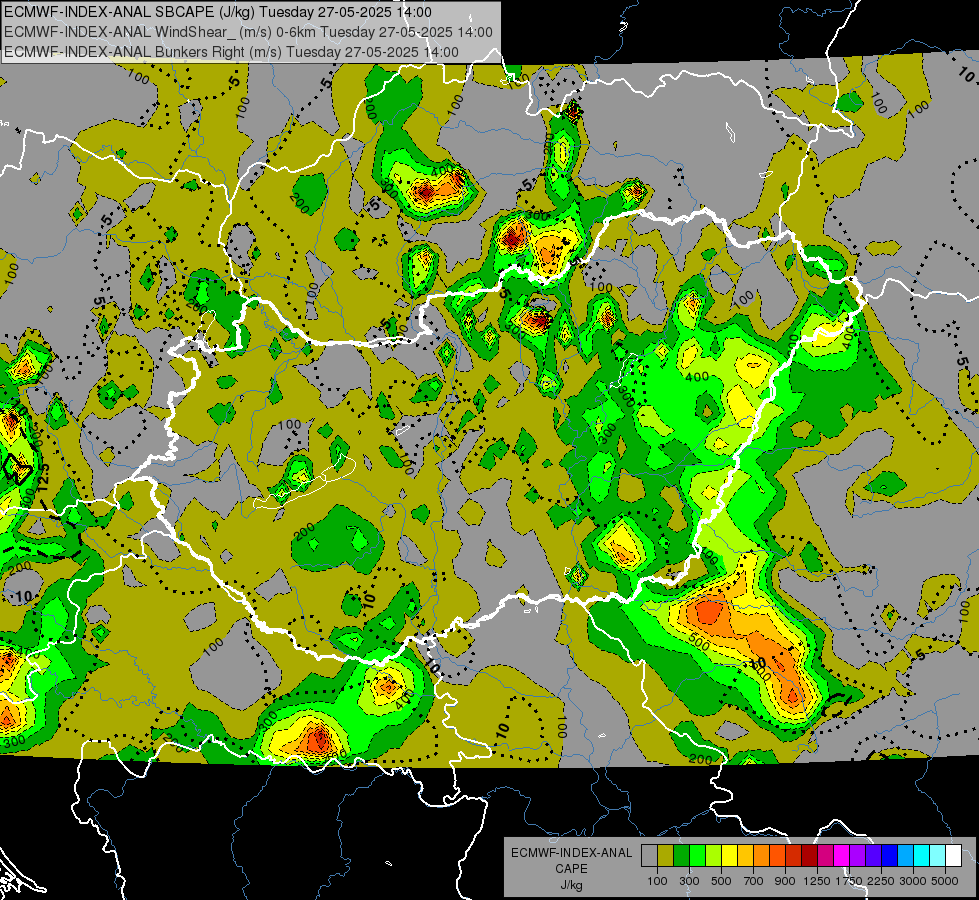Screen dimensions: 979x900
Task: Select the pinkish-magenta legend swatch after 1250
Action: pos(825,856)
